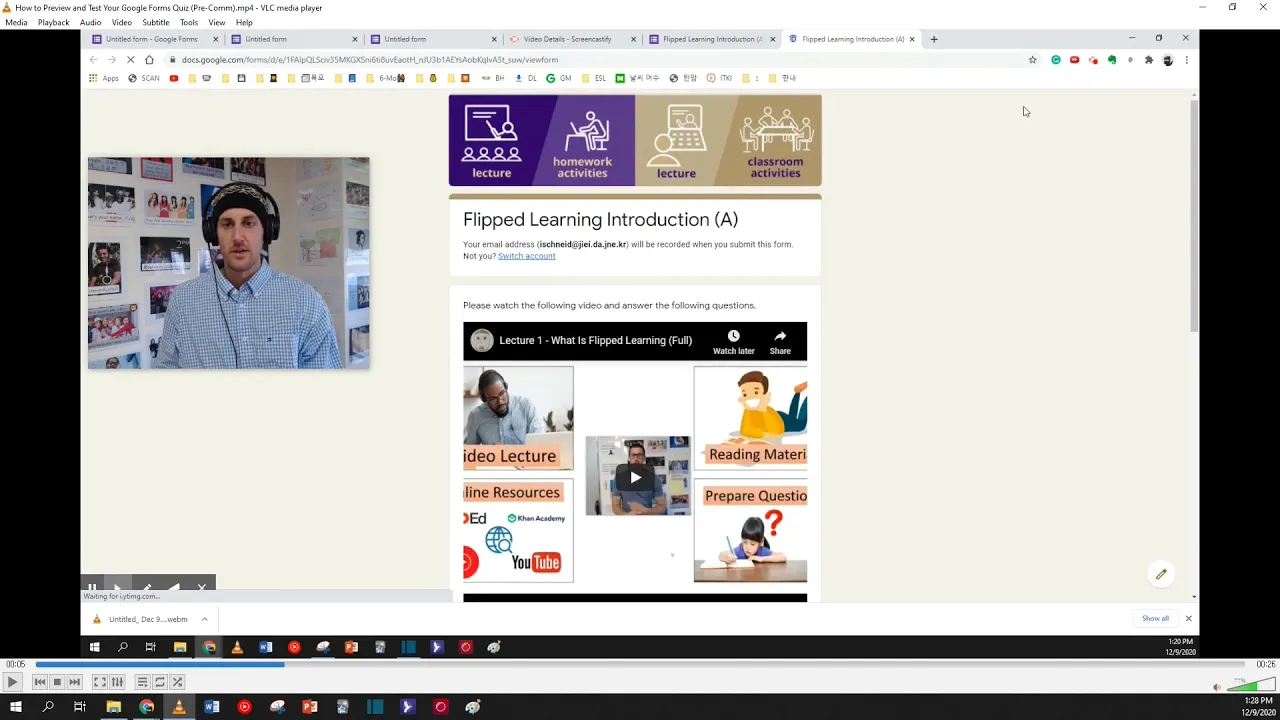Open the Chrome extensions puzzle icon
The width and height of the screenshot is (1280, 720).
tap(1149, 60)
